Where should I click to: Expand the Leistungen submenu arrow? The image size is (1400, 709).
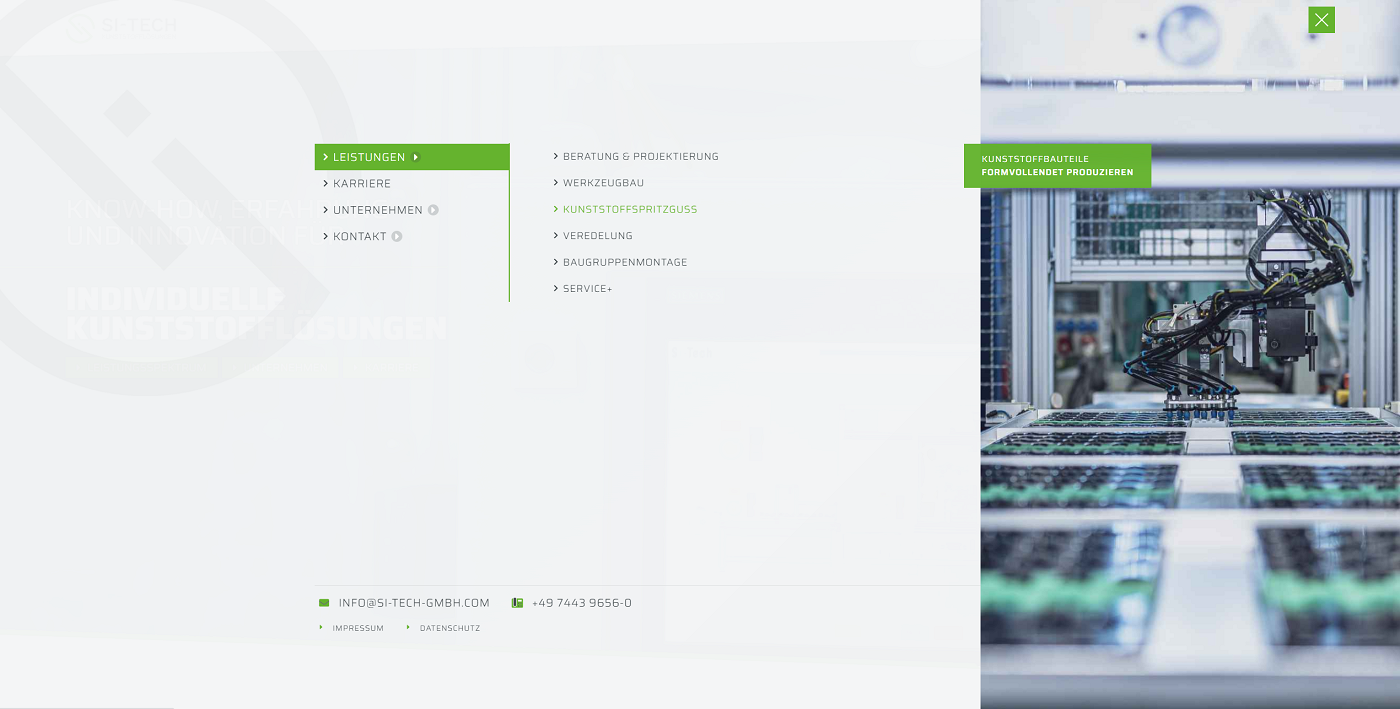416,157
